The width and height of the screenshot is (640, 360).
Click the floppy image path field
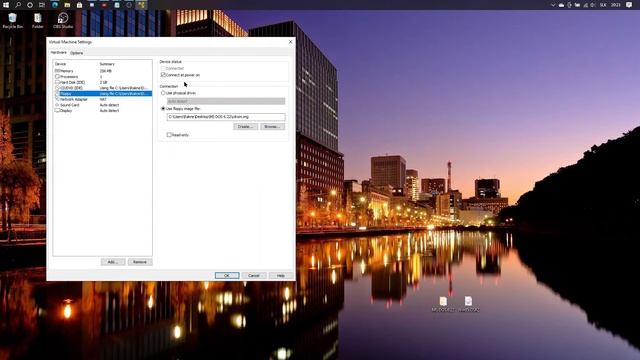click(x=226, y=117)
